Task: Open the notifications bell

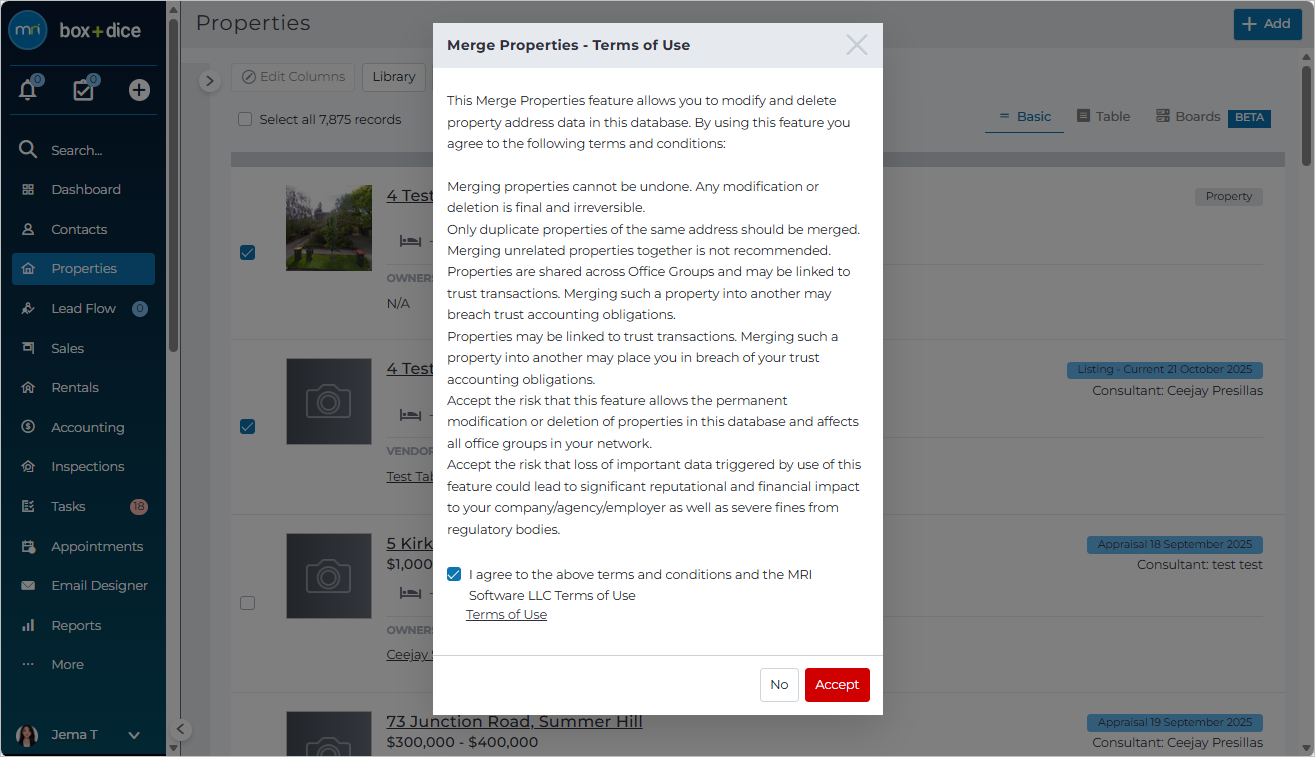Action: (x=28, y=90)
